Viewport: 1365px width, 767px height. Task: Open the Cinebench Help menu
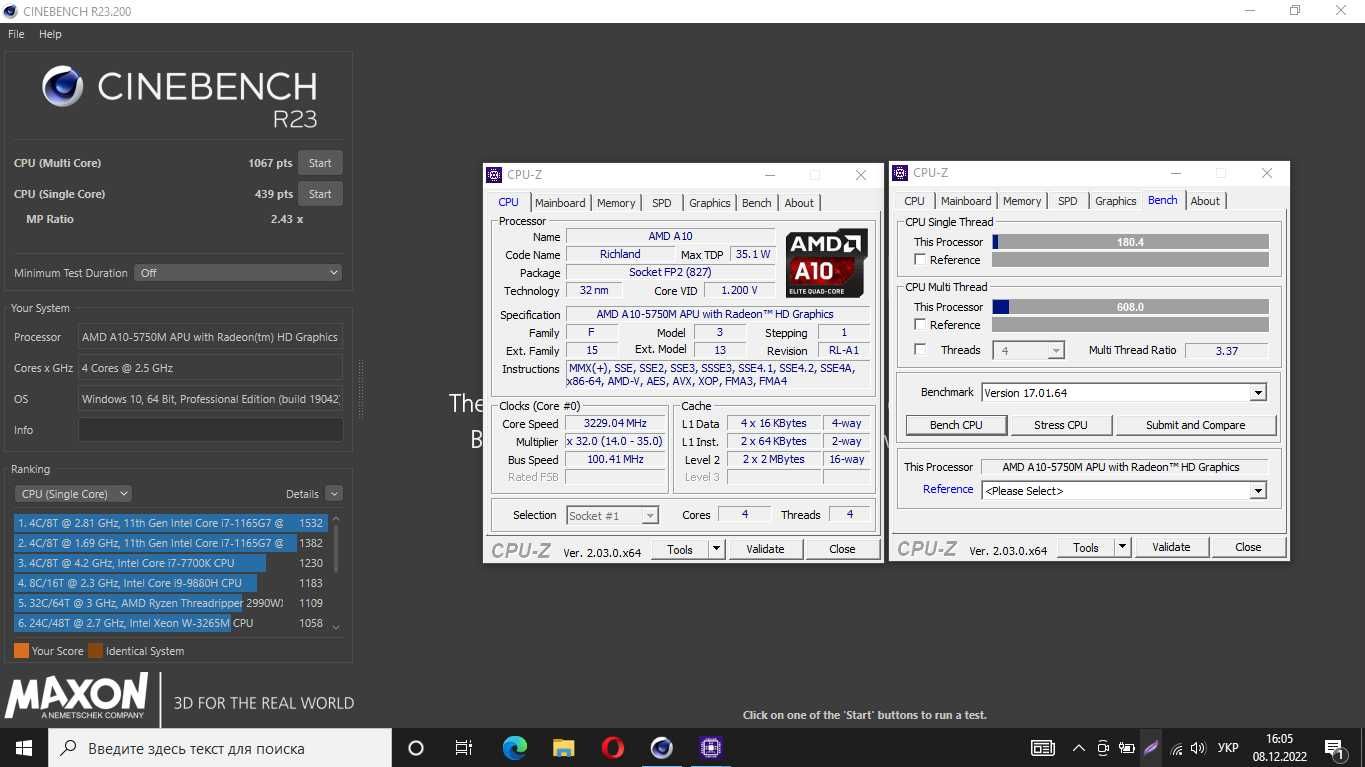[x=50, y=34]
